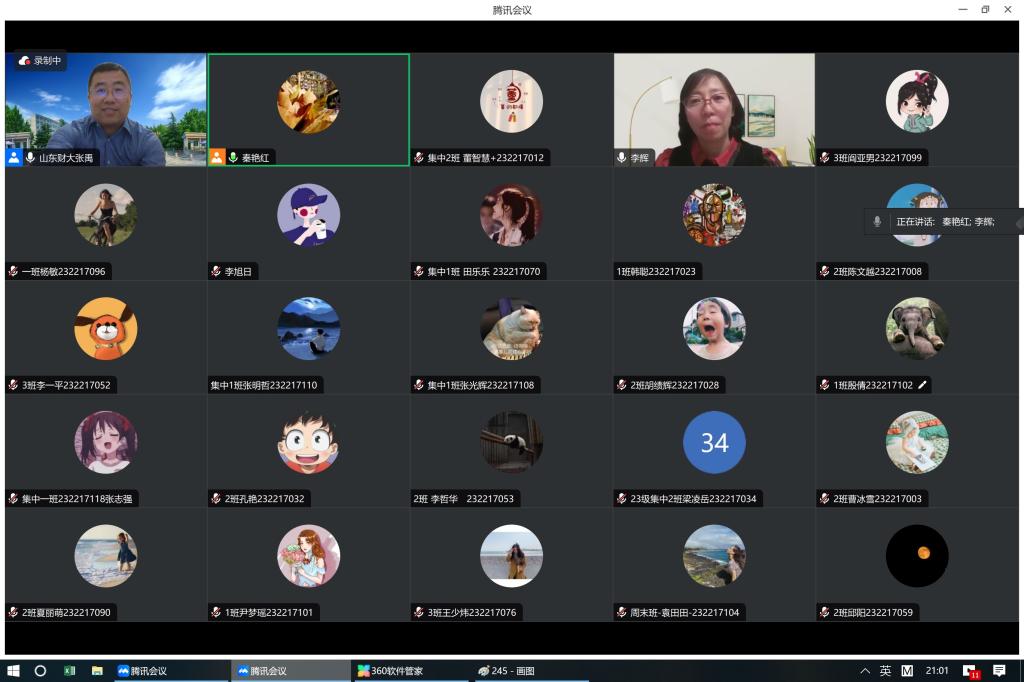Open the 英 input language switcher
This screenshot has width=1024, height=682.
click(x=885, y=671)
